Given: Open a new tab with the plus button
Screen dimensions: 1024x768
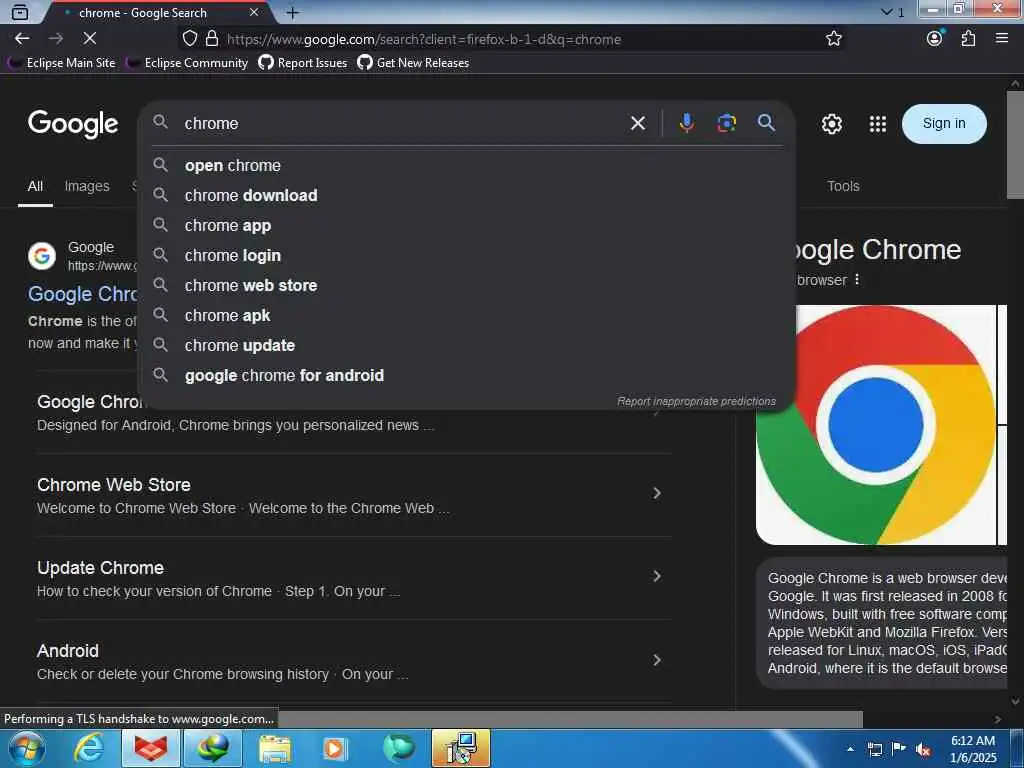Looking at the screenshot, I should click(x=293, y=12).
